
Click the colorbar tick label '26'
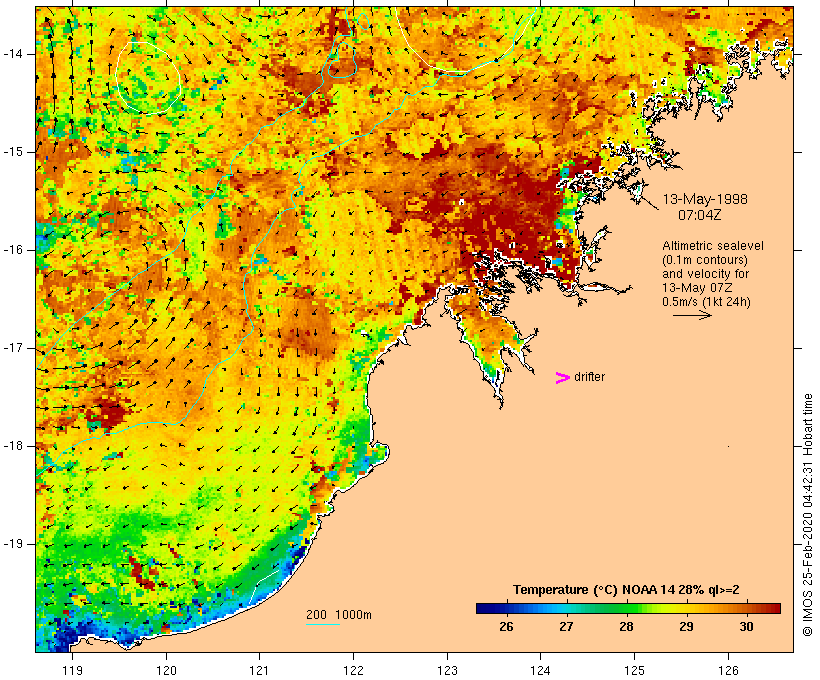point(506,626)
